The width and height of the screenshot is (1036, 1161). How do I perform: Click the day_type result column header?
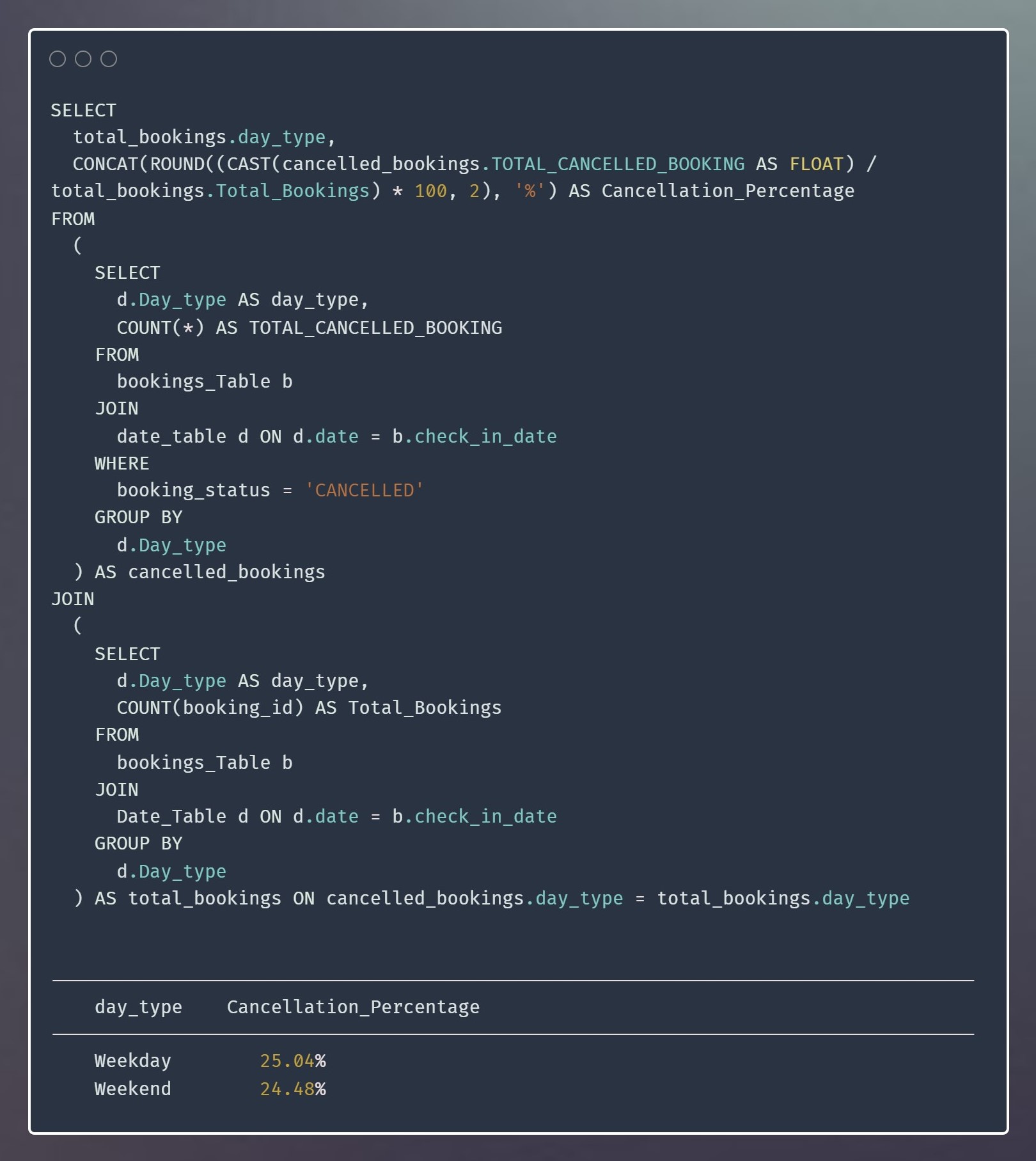(138, 1007)
